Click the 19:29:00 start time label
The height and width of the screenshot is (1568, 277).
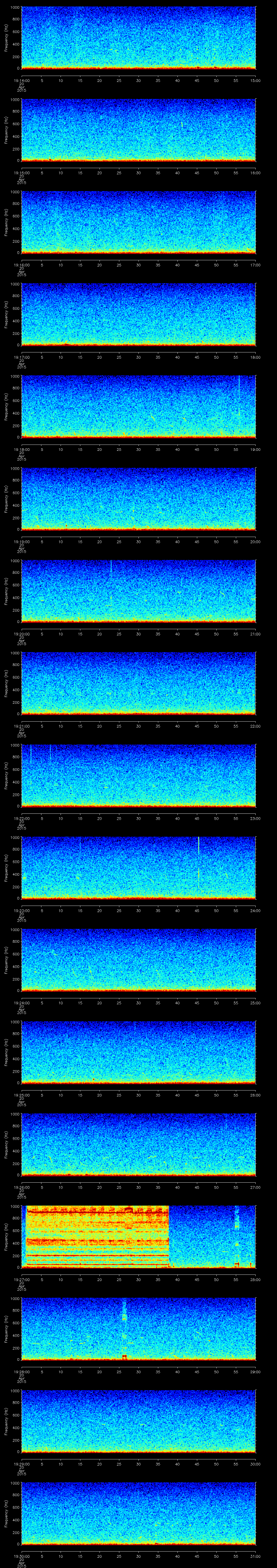[x=21, y=1464]
